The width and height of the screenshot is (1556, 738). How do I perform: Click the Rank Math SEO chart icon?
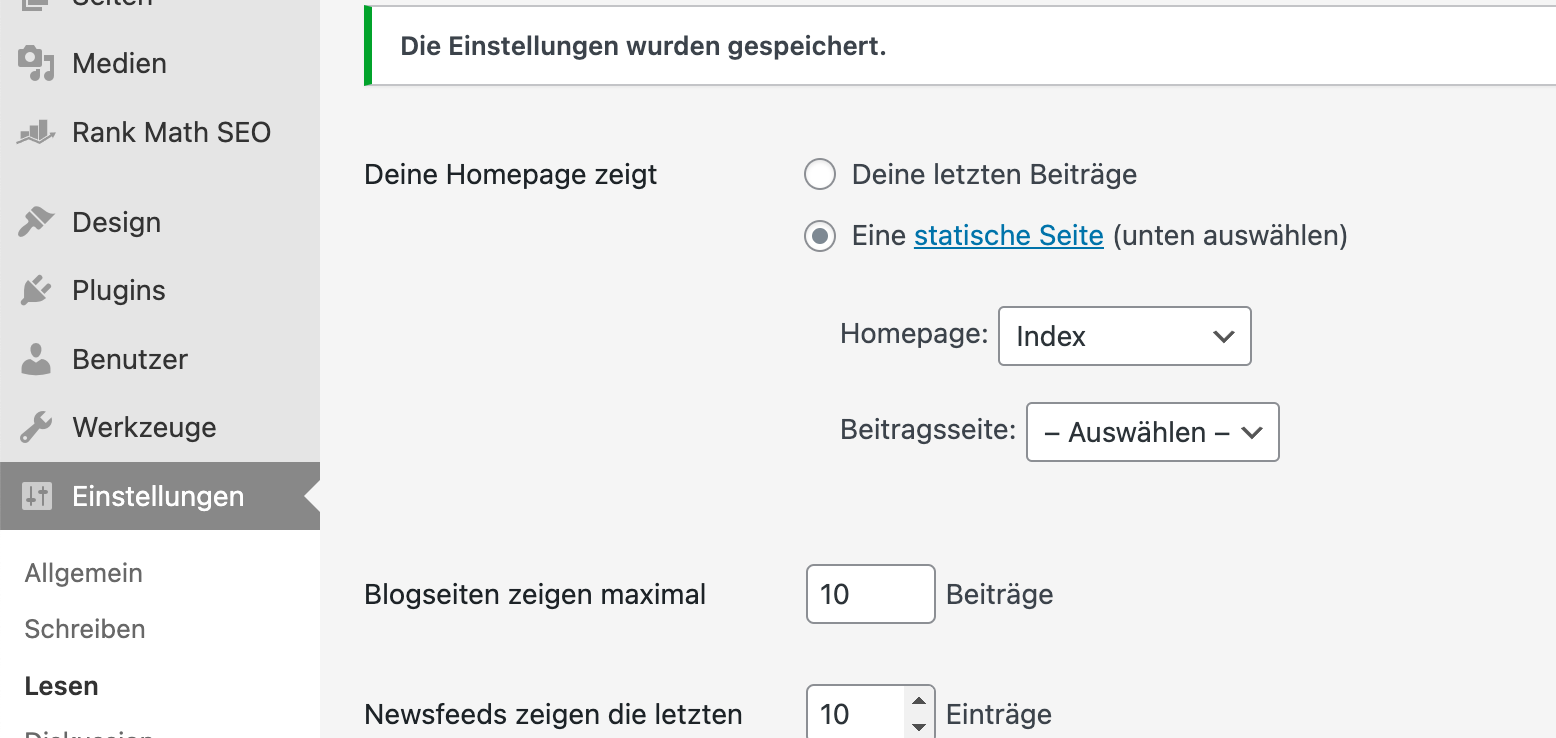click(36, 132)
